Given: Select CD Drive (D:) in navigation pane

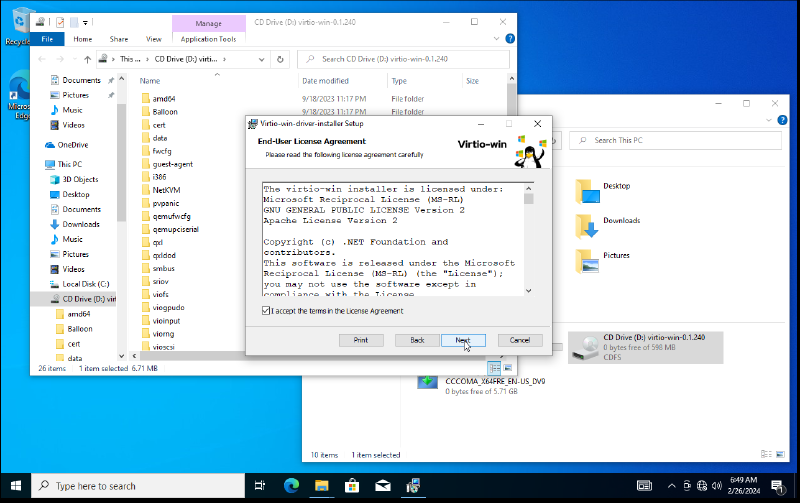Looking at the screenshot, I should pos(88,299).
